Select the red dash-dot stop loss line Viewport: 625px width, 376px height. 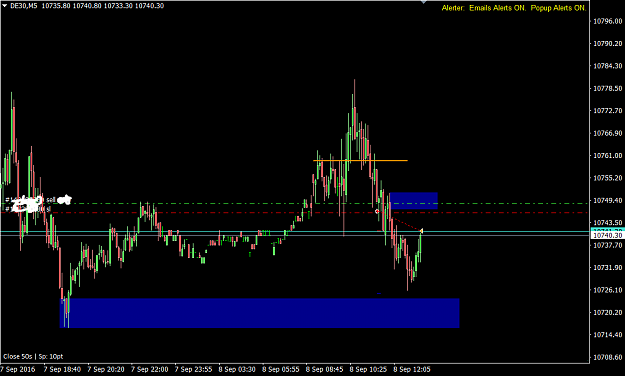click(295, 213)
